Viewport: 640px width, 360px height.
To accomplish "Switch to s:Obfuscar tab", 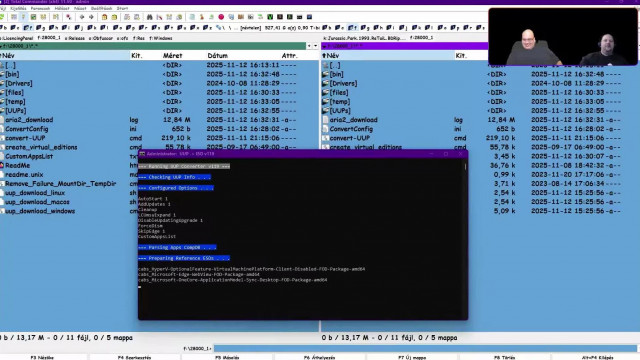I will click(x=100, y=38).
